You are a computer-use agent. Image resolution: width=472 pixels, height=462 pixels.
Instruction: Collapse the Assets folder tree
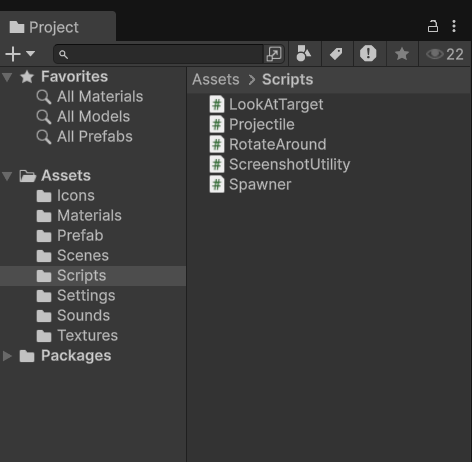(7, 176)
